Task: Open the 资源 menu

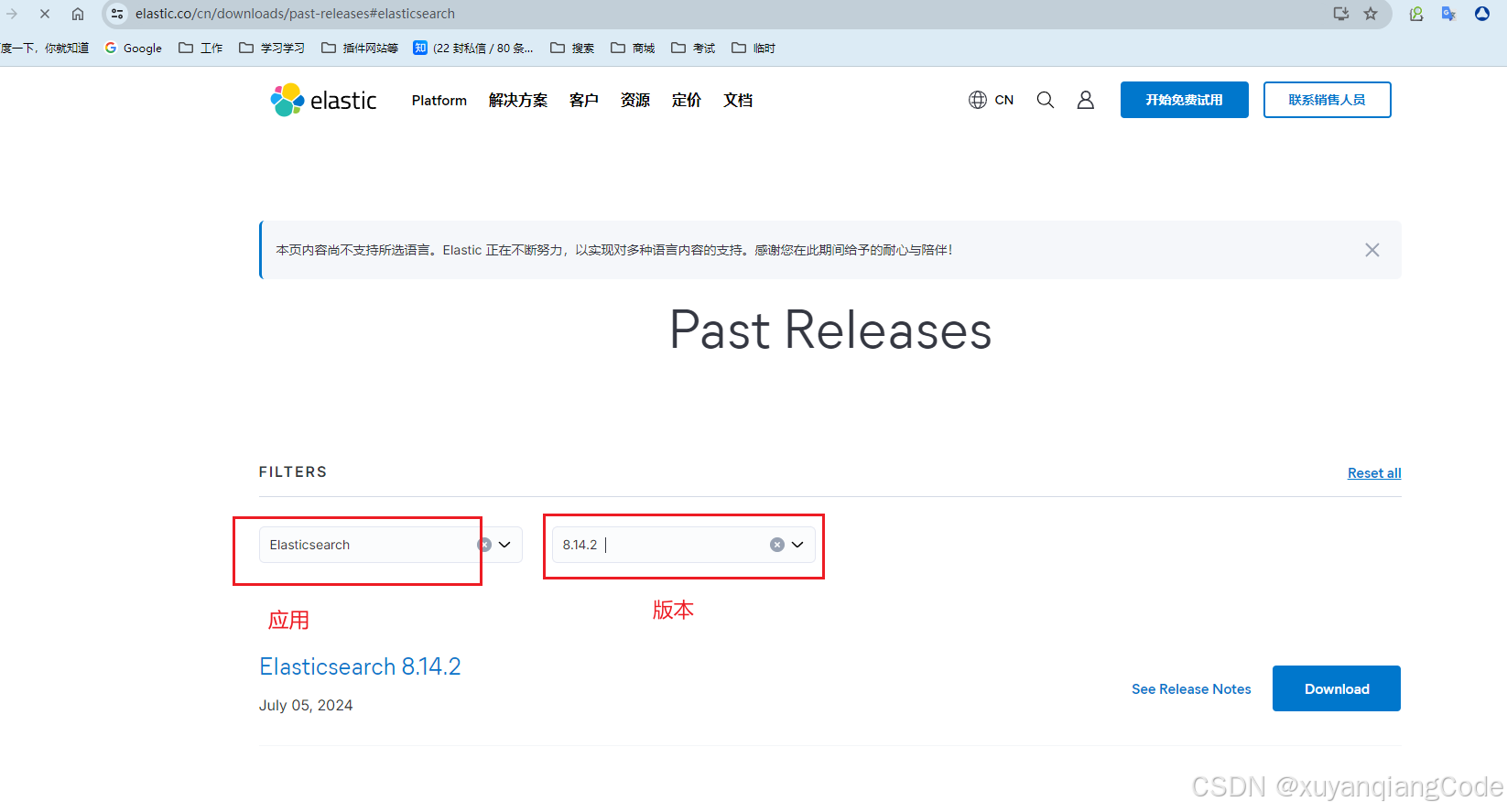Action: pos(635,101)
